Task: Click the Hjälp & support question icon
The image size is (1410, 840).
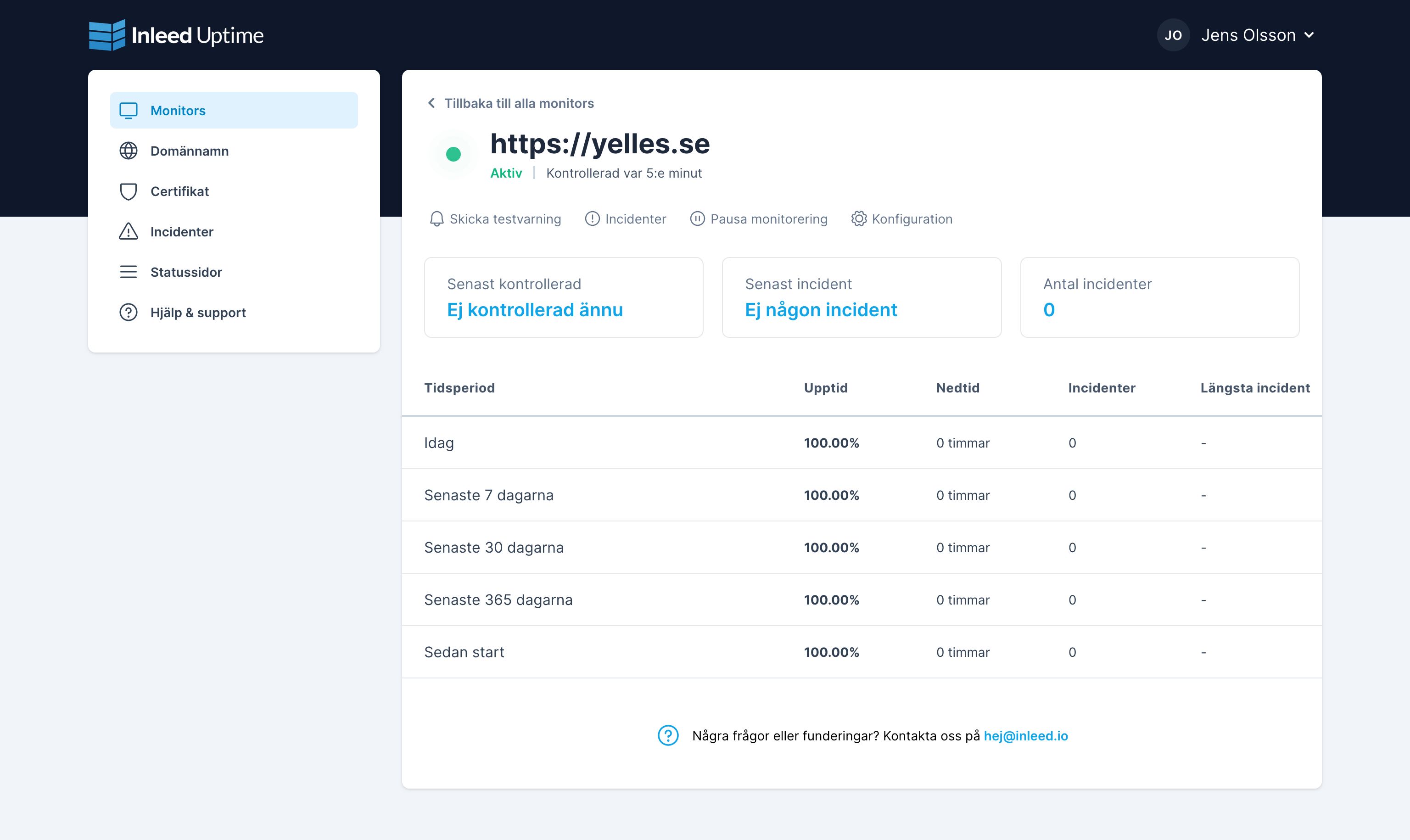Action: [x=129, y=313]
